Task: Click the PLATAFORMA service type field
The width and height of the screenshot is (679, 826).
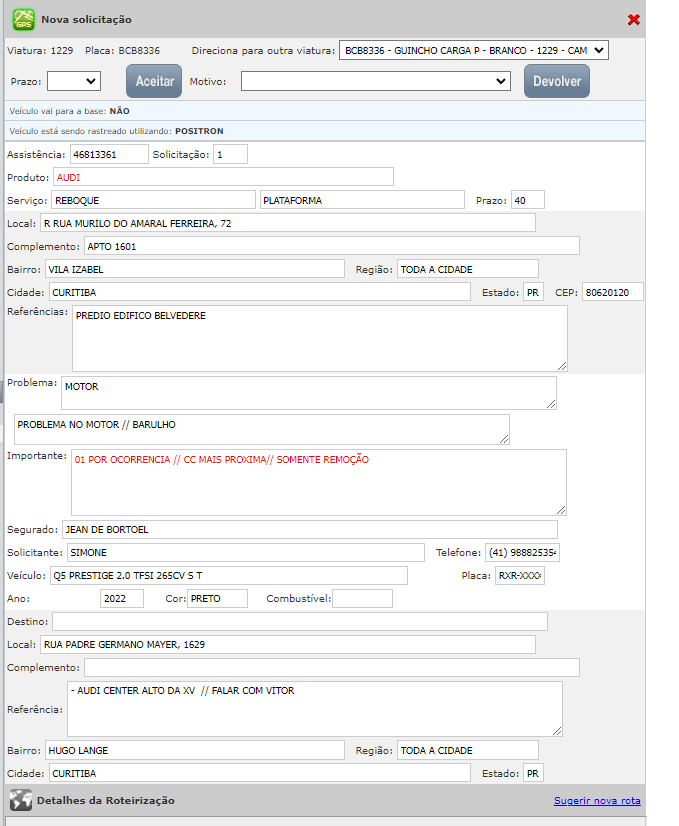Action: (361, 200)
